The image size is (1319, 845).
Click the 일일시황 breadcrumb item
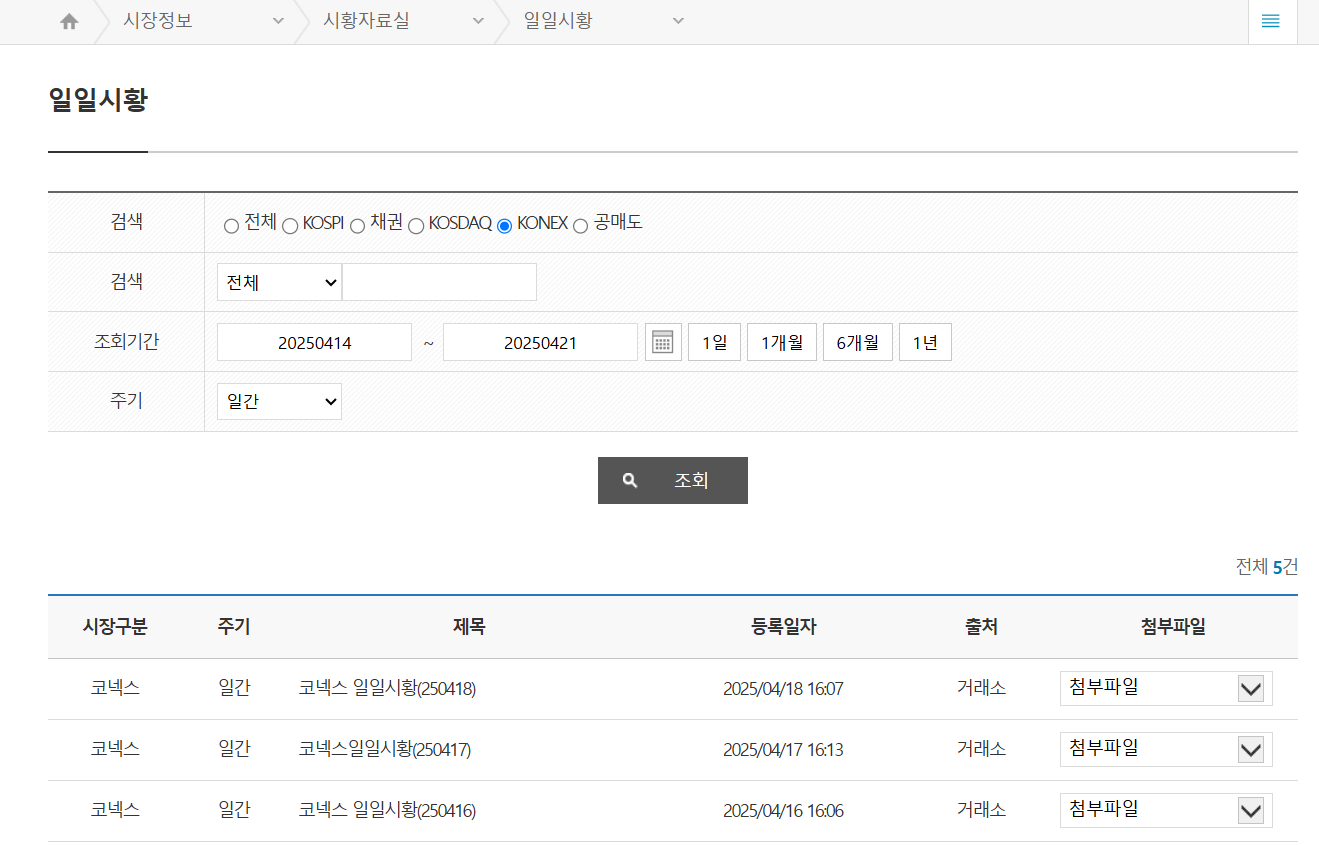click(560, 21)
